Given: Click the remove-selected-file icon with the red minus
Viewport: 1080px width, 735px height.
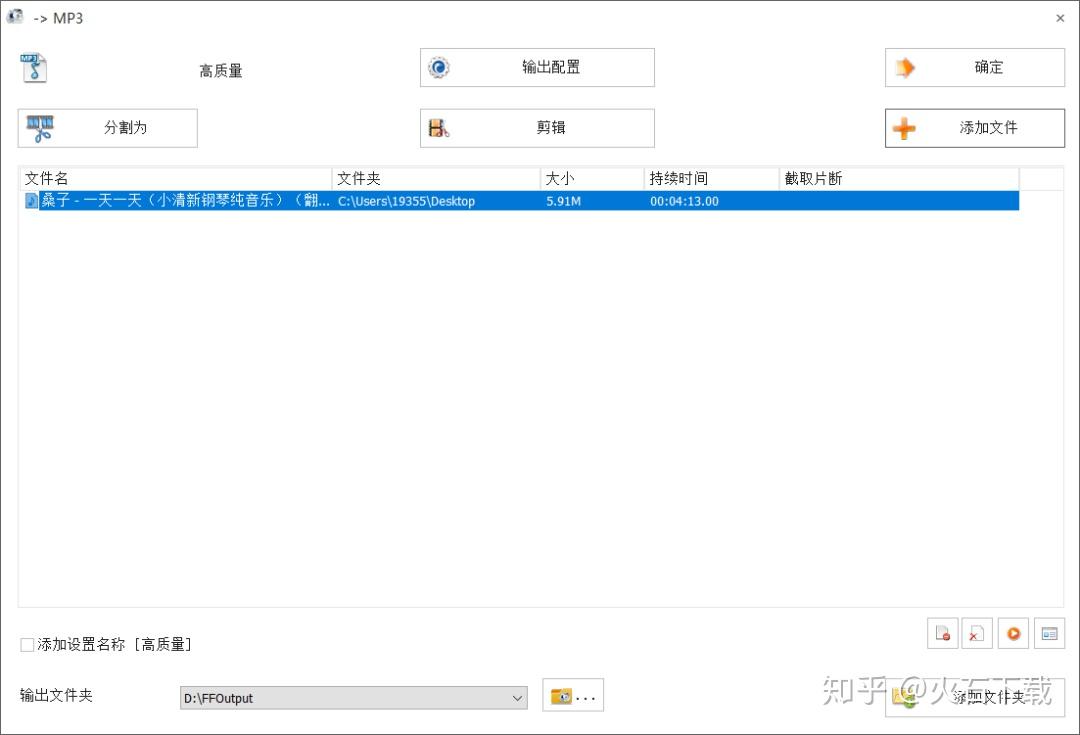Looking at the screenshot, I should click(x=942, y=633).
